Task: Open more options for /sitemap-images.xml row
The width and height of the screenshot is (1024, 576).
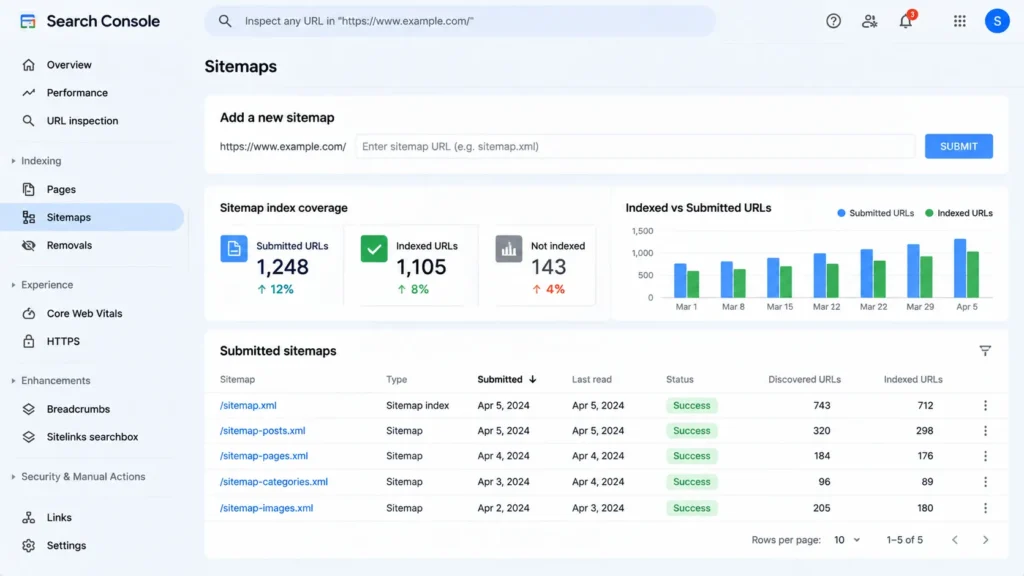Action: coord(985,508)
